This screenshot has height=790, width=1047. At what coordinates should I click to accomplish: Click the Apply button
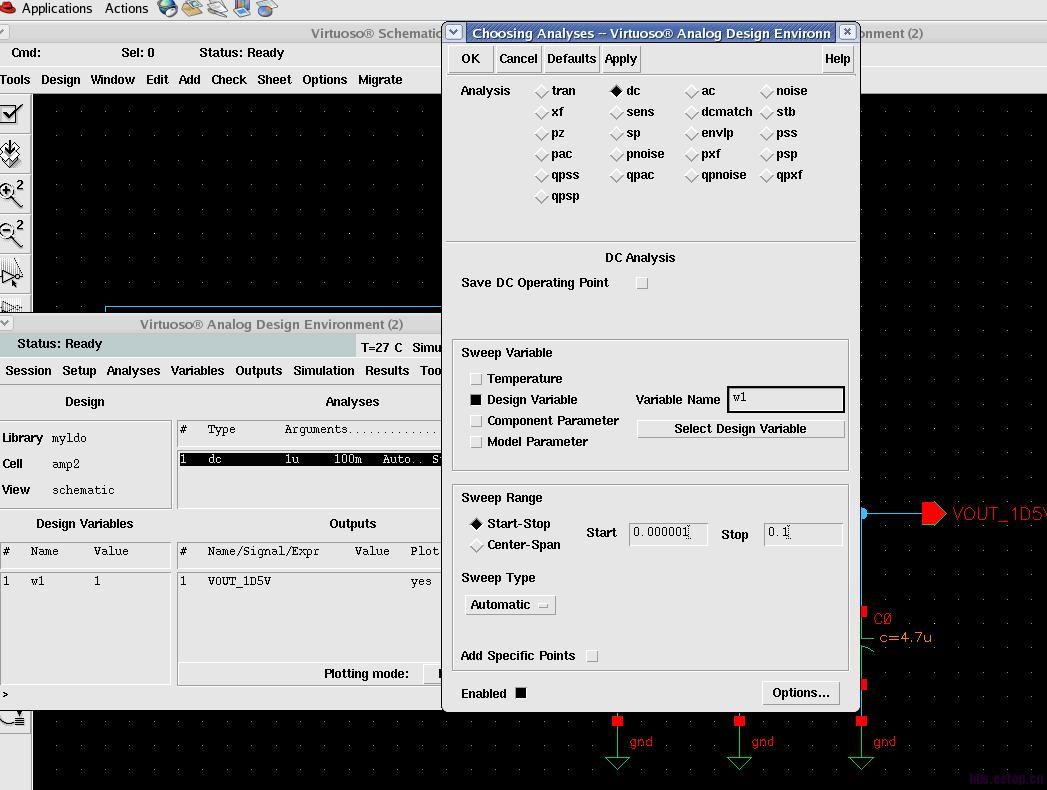click(620, 59)
